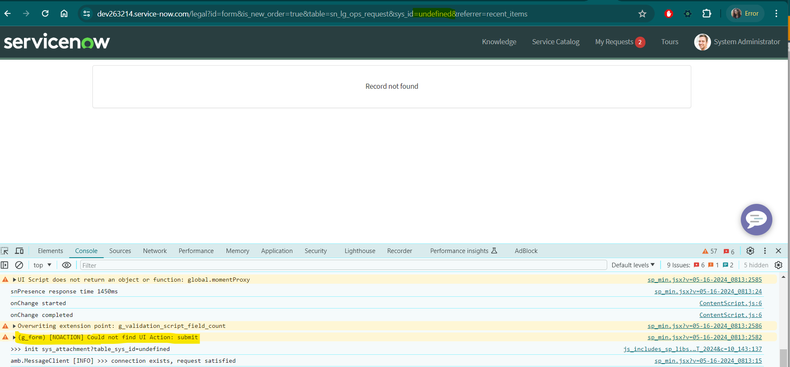Open the red Opera-style extension icon
The width and height of the screenshot is (790, 367).
pos(669,14)
